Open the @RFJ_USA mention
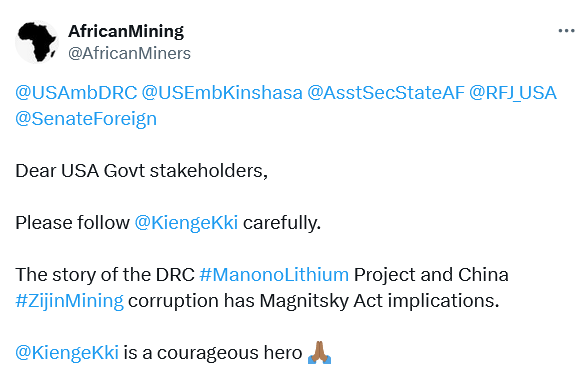587x375 pixels. click(x=513, y=93)
